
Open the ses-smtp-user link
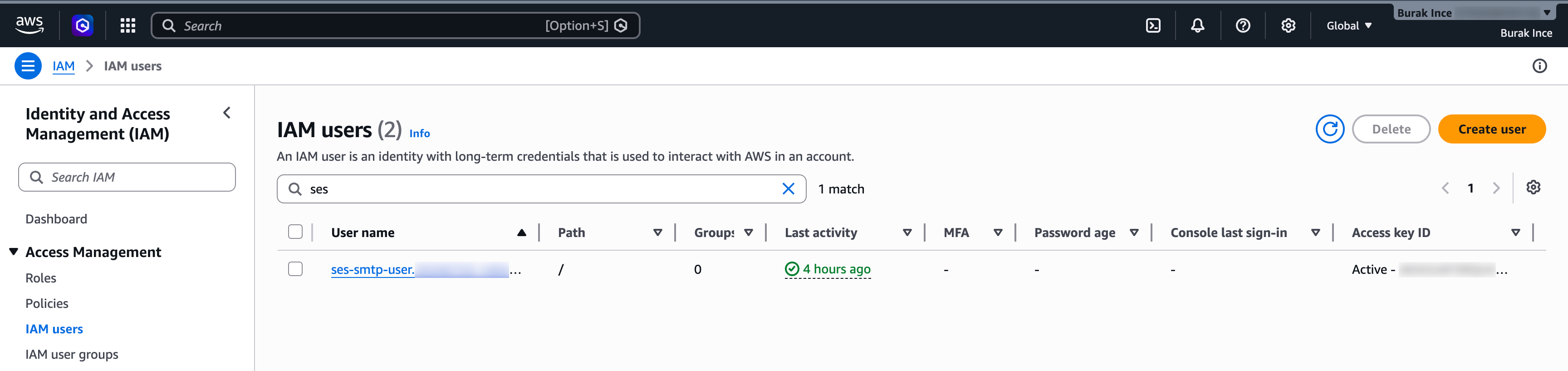tap(426, 269)
